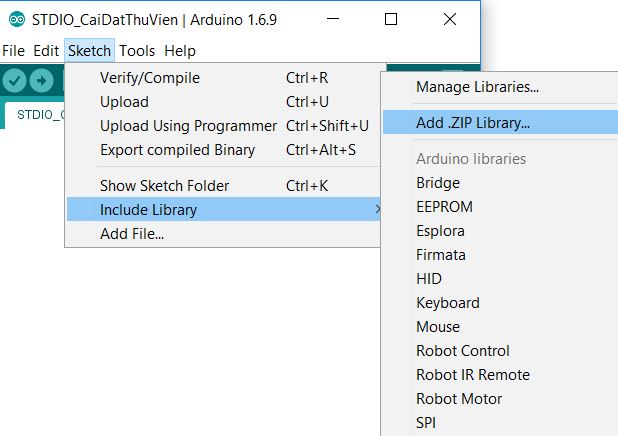Include the Esplora library
Screen dimensions: 618x436
(501, 231)
